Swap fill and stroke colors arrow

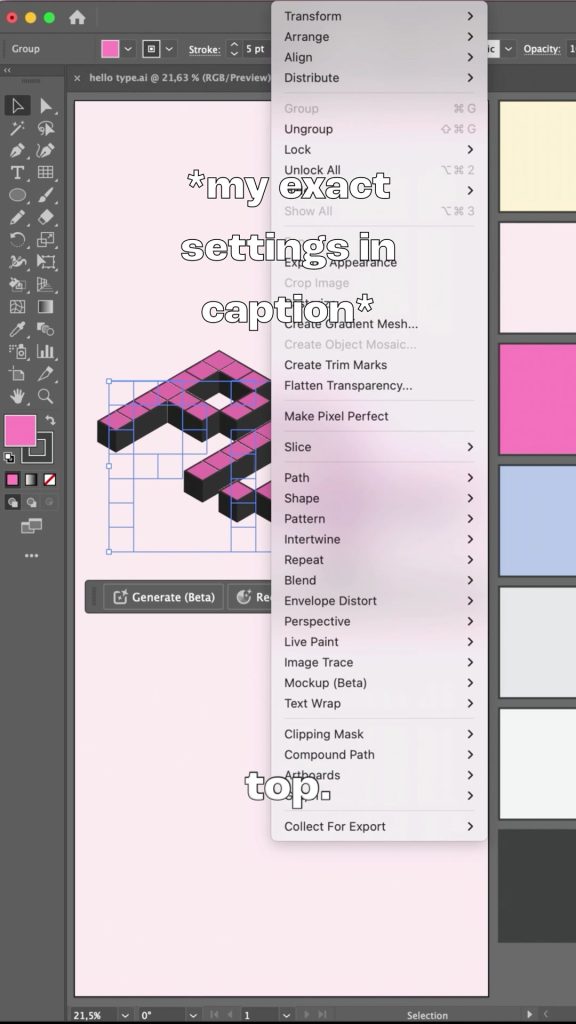(x=50, y=420)
